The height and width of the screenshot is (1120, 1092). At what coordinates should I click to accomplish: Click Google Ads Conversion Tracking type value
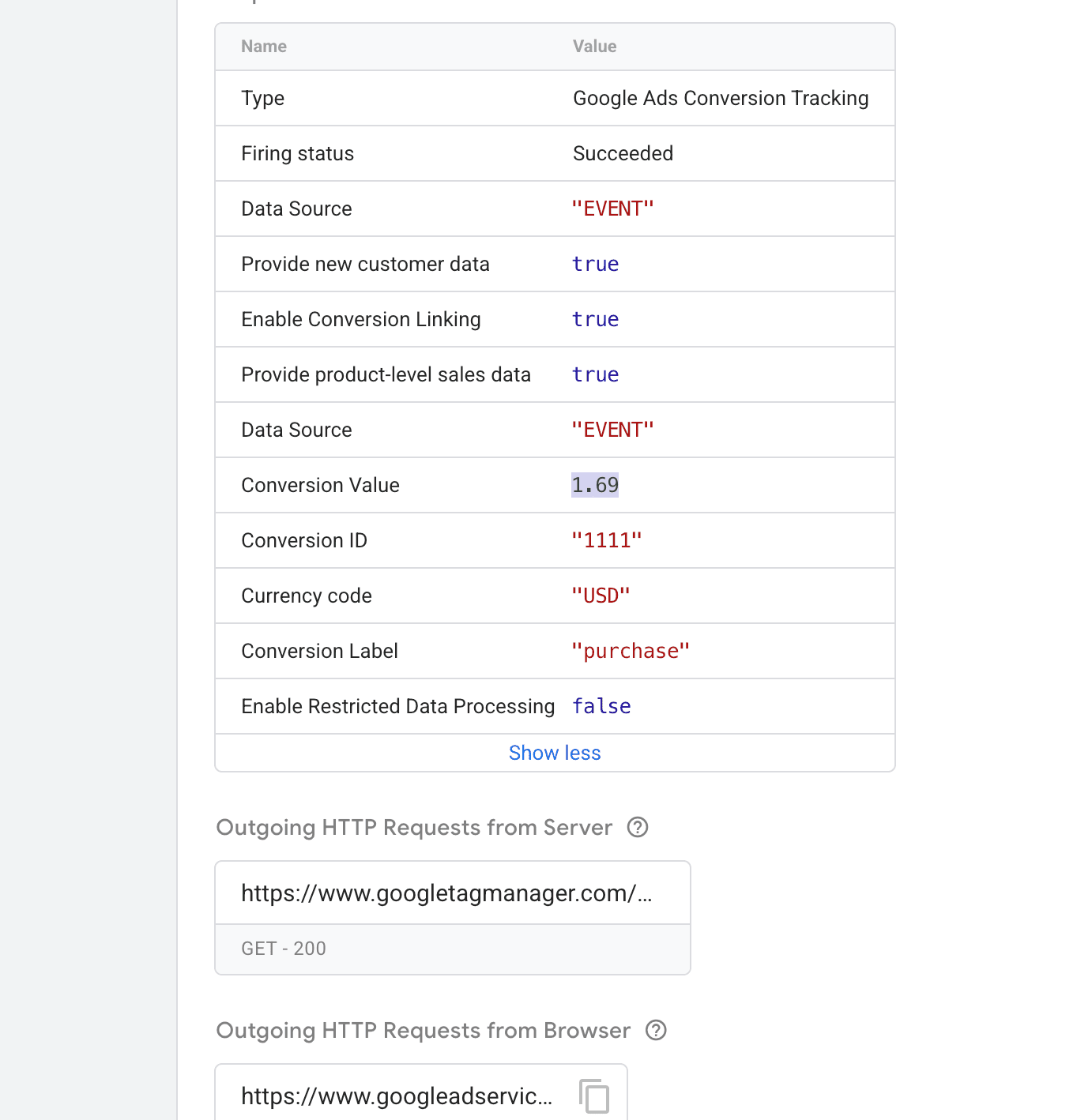[721, 98]
